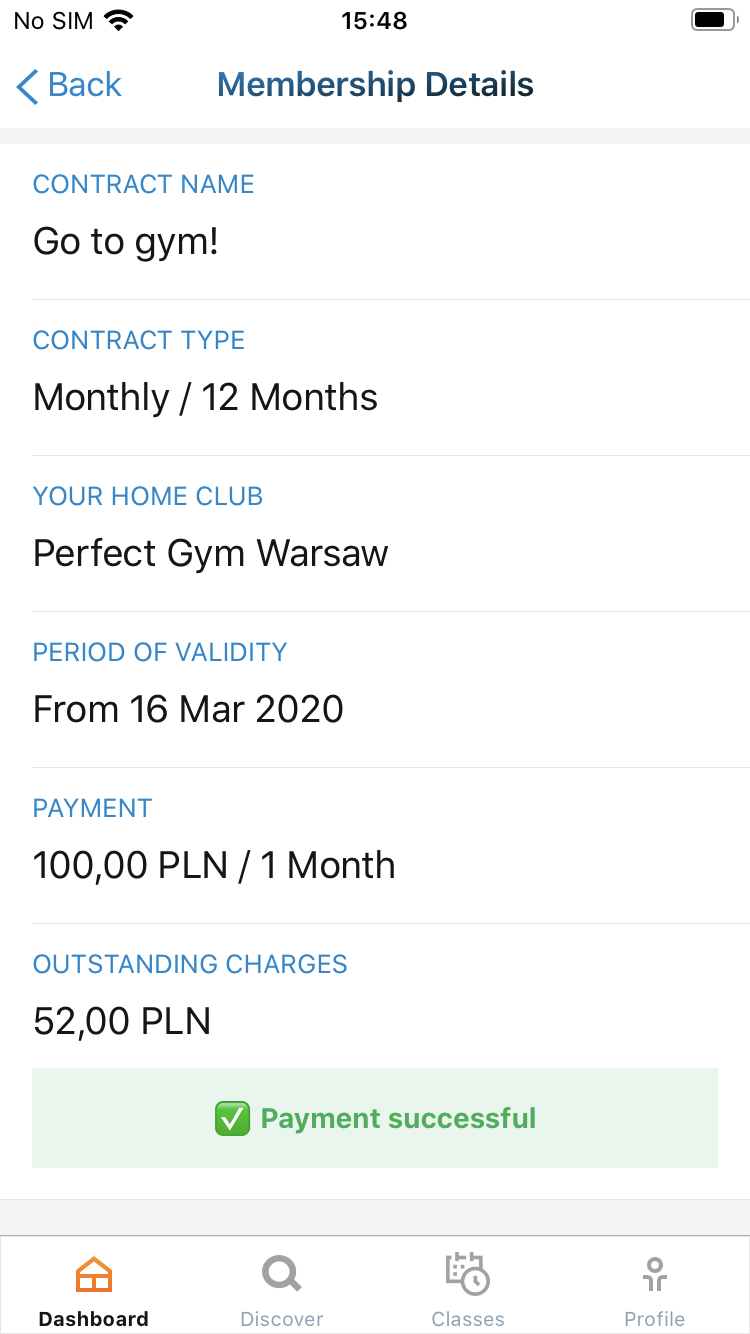This screenshot has height=1334, width=750.
Task: Tap the back chevron arrow
Action: click(x=27, y=86)
